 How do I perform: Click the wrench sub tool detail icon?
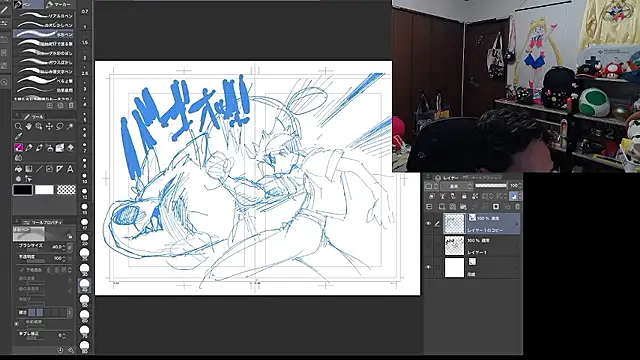coord(71,350)
